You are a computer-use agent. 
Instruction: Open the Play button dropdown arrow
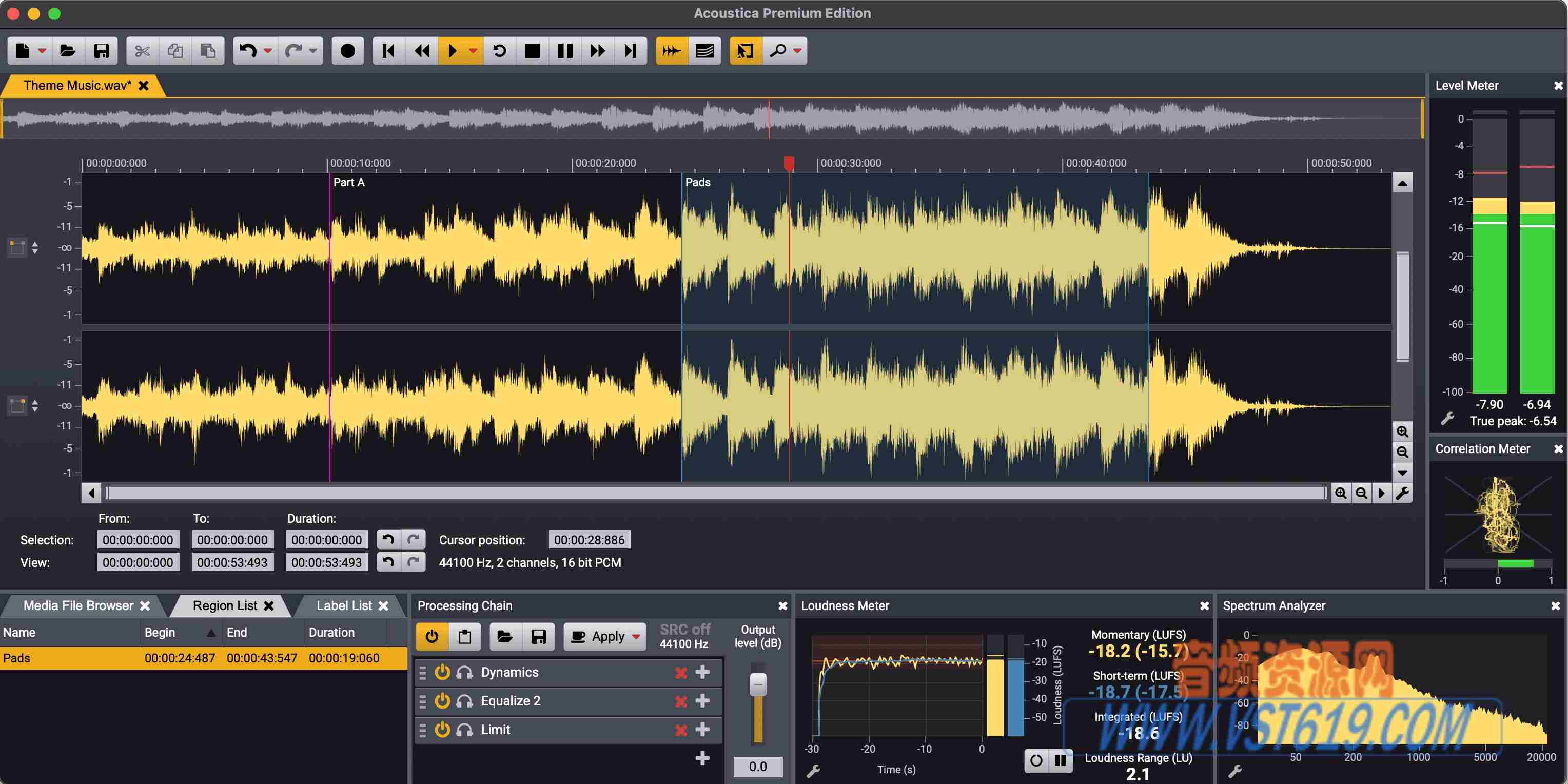click(x=474, y=50)
